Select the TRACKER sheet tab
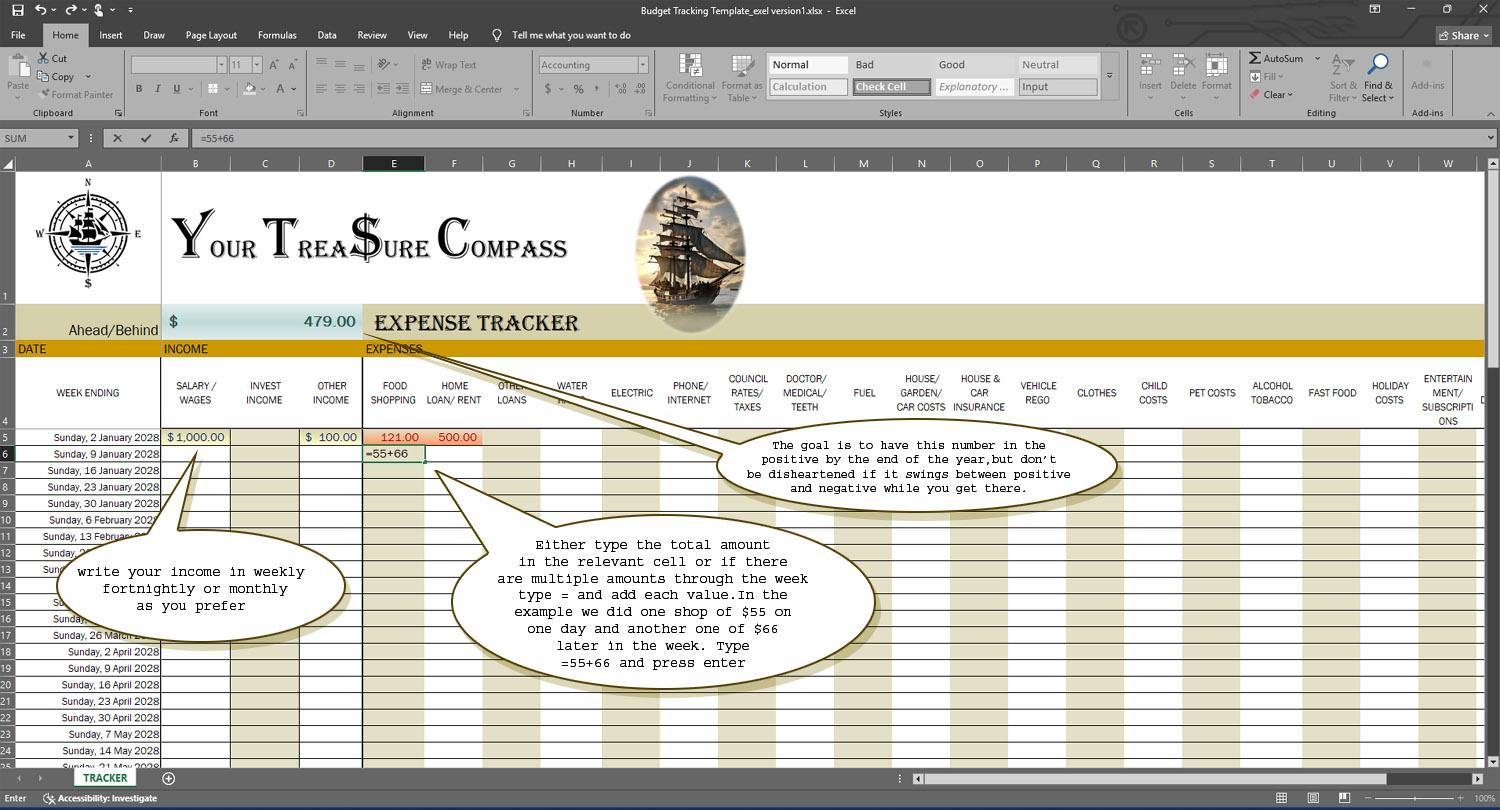Viewport: 1500px width, 810px height. tap(105, 778)
